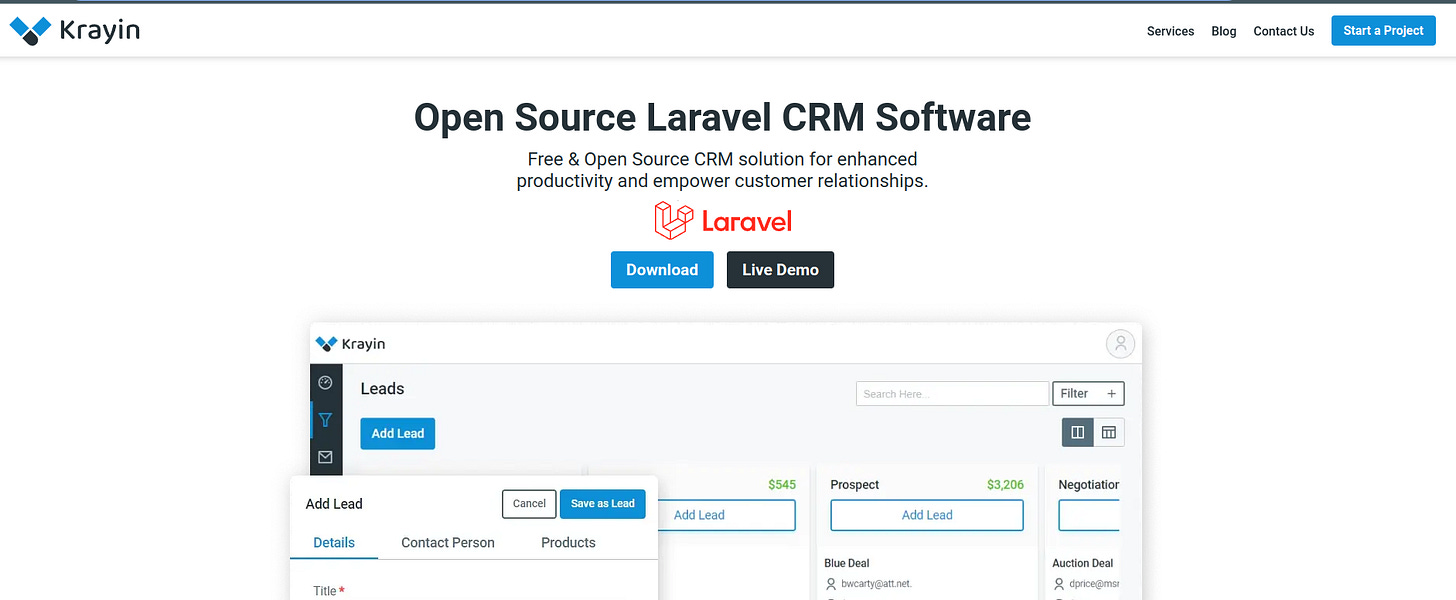1456x600 pixels.
Task: Open the user avatar icon in preview
Action: (1120, 344)
